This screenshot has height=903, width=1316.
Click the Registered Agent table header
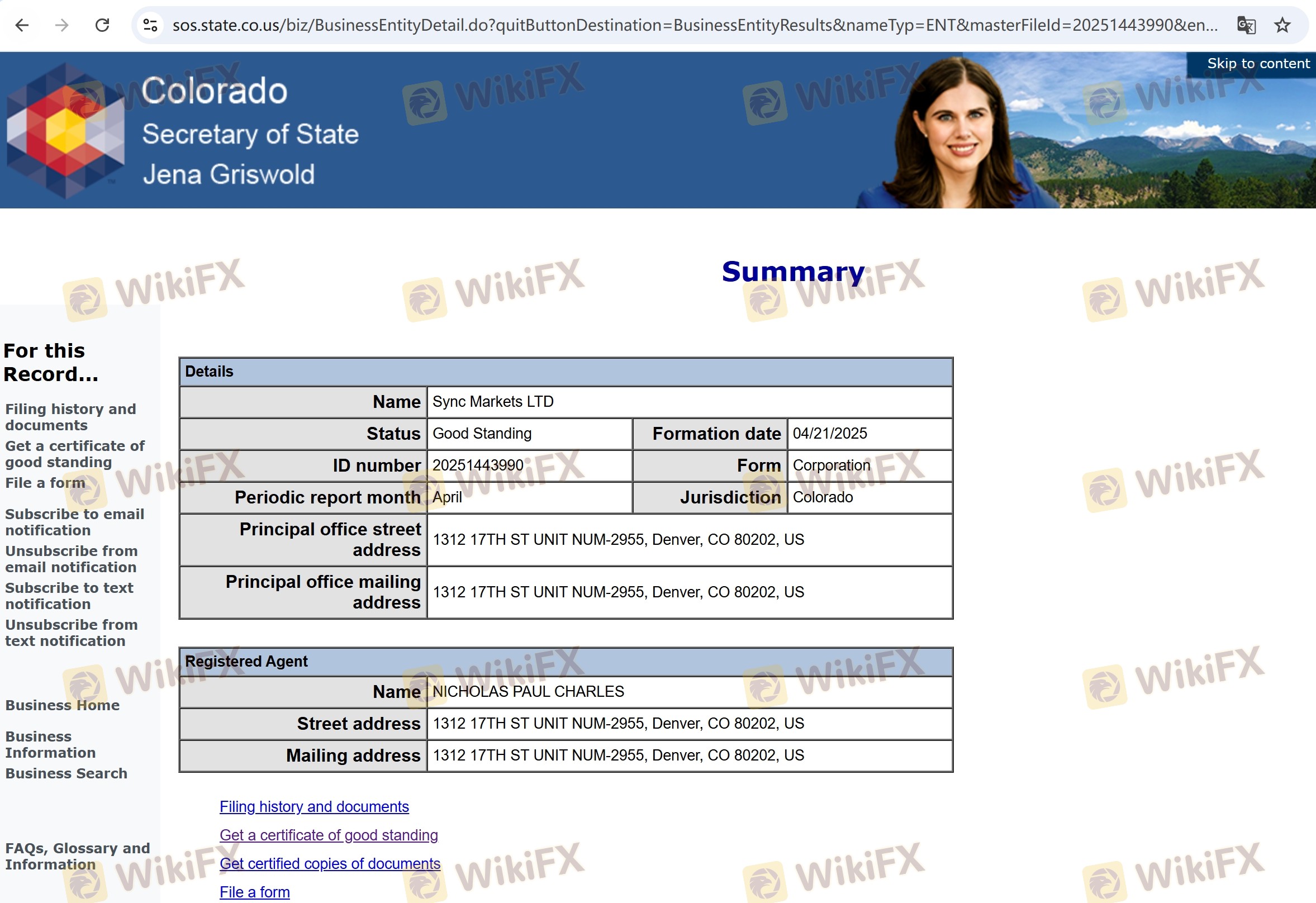click(566, 661)
